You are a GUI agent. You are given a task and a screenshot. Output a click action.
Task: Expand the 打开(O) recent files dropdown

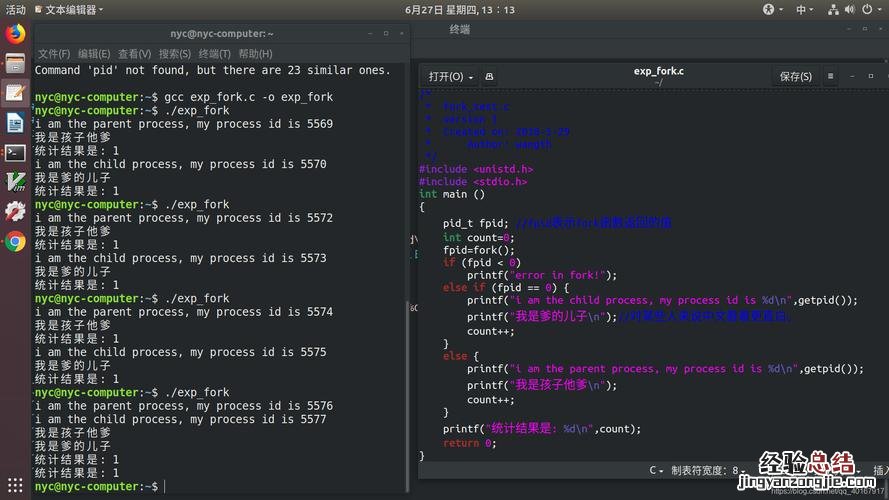pyautogui.click(x=470, y=76)
